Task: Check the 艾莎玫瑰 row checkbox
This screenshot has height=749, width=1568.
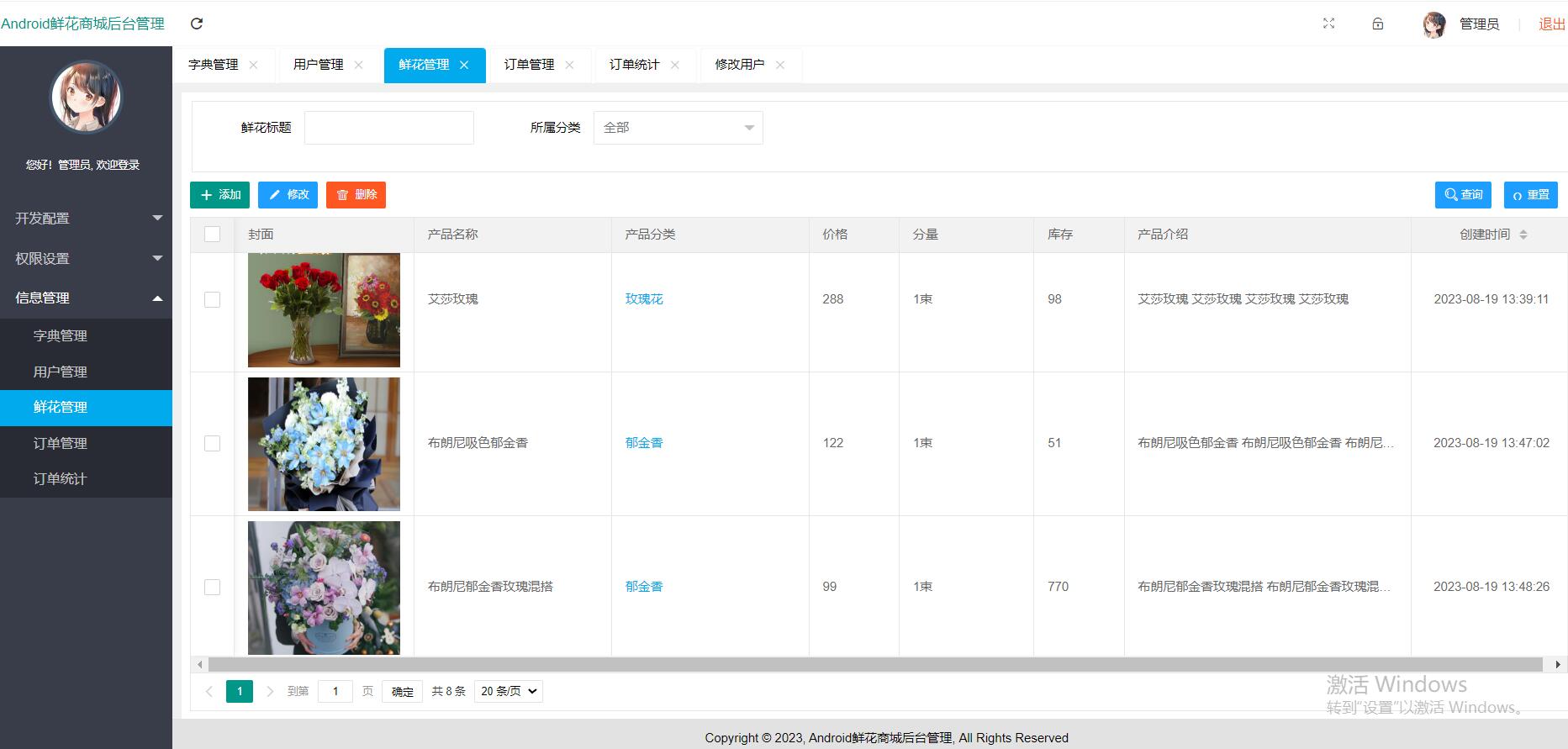Action: point(213,300)
